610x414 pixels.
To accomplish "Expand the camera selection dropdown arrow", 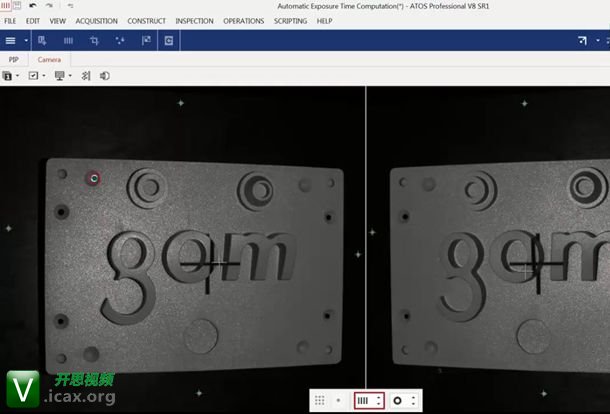I will (18, 76).
